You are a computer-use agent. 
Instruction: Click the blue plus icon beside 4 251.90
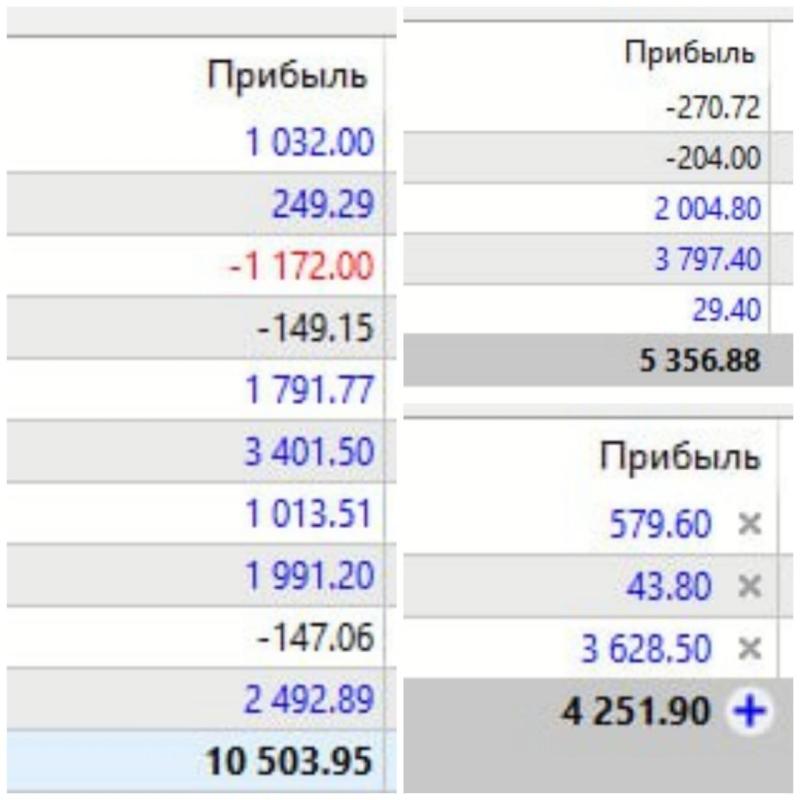pos(749,711)
